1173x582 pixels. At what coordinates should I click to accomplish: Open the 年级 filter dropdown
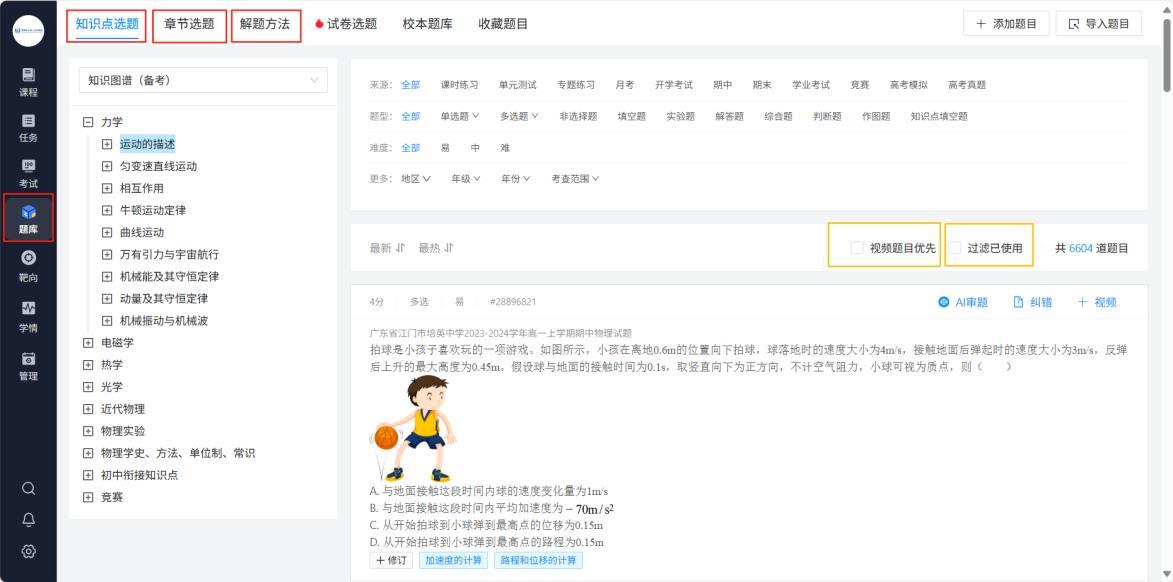[x=465, y=179]
